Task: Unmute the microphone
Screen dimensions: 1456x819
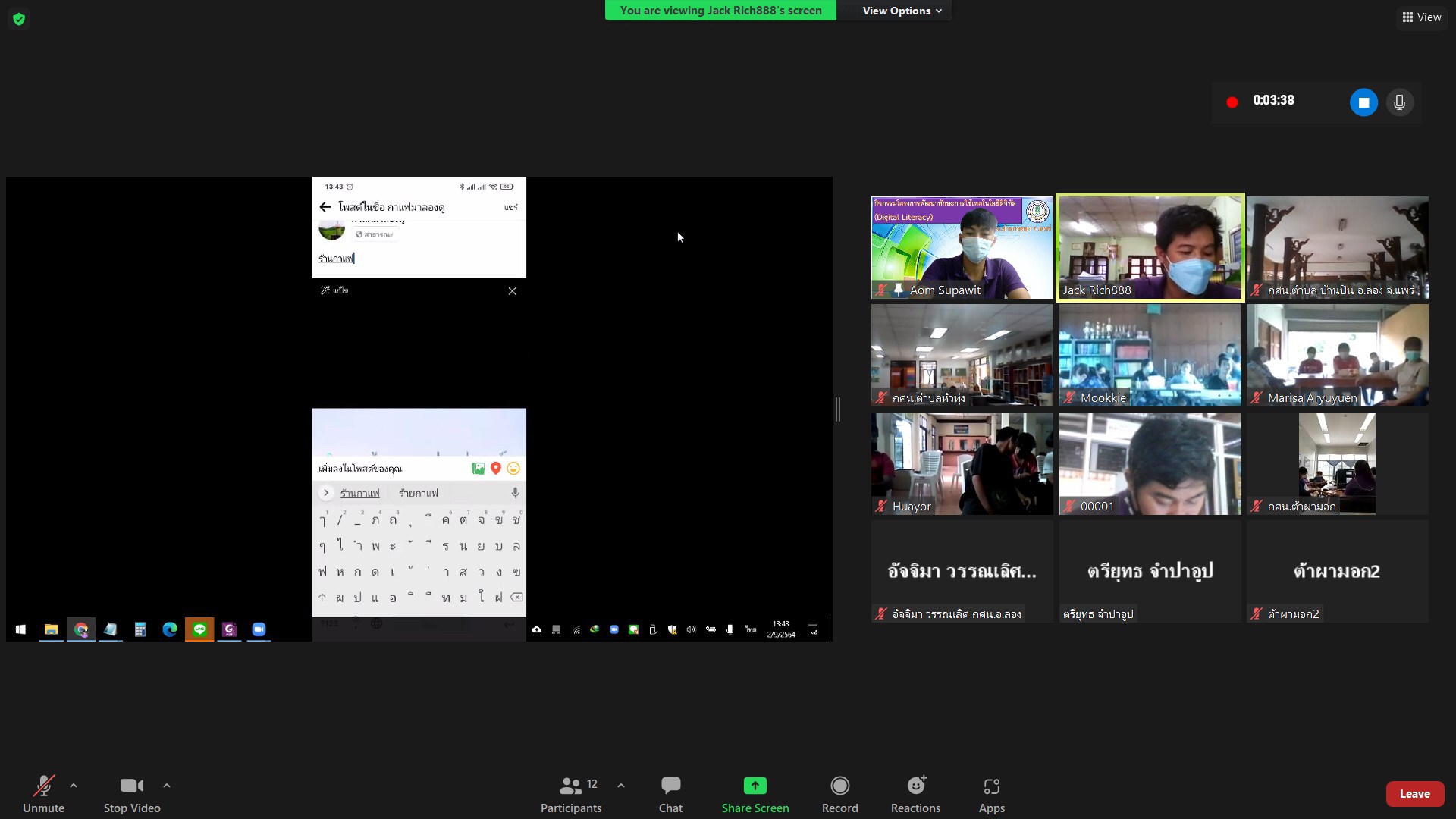Action: pos(43,786)
